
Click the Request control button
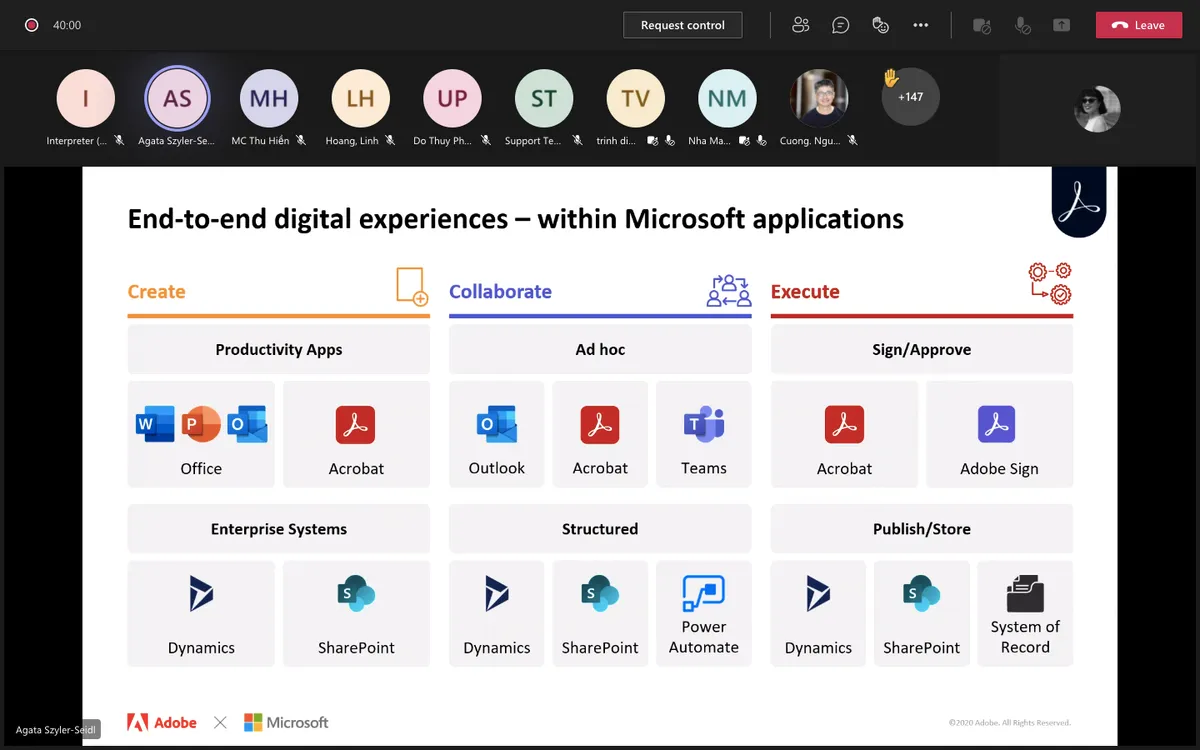683,25
